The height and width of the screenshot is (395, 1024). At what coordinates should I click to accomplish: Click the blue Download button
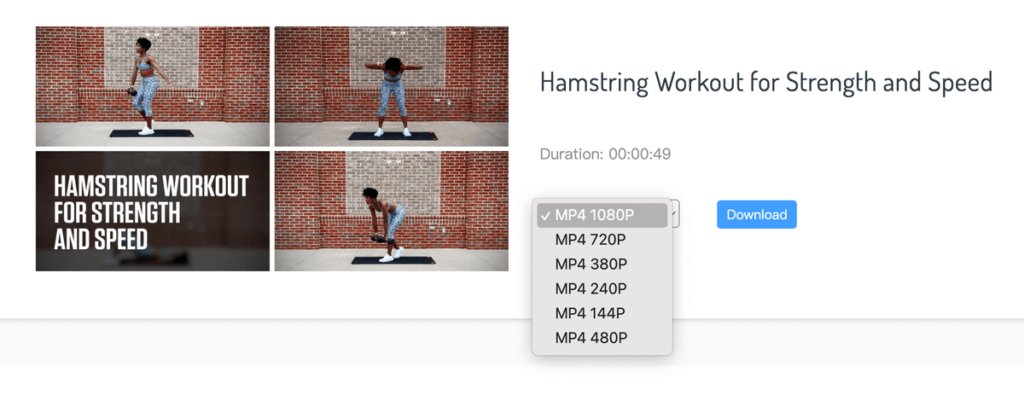(x=756, y=214)
